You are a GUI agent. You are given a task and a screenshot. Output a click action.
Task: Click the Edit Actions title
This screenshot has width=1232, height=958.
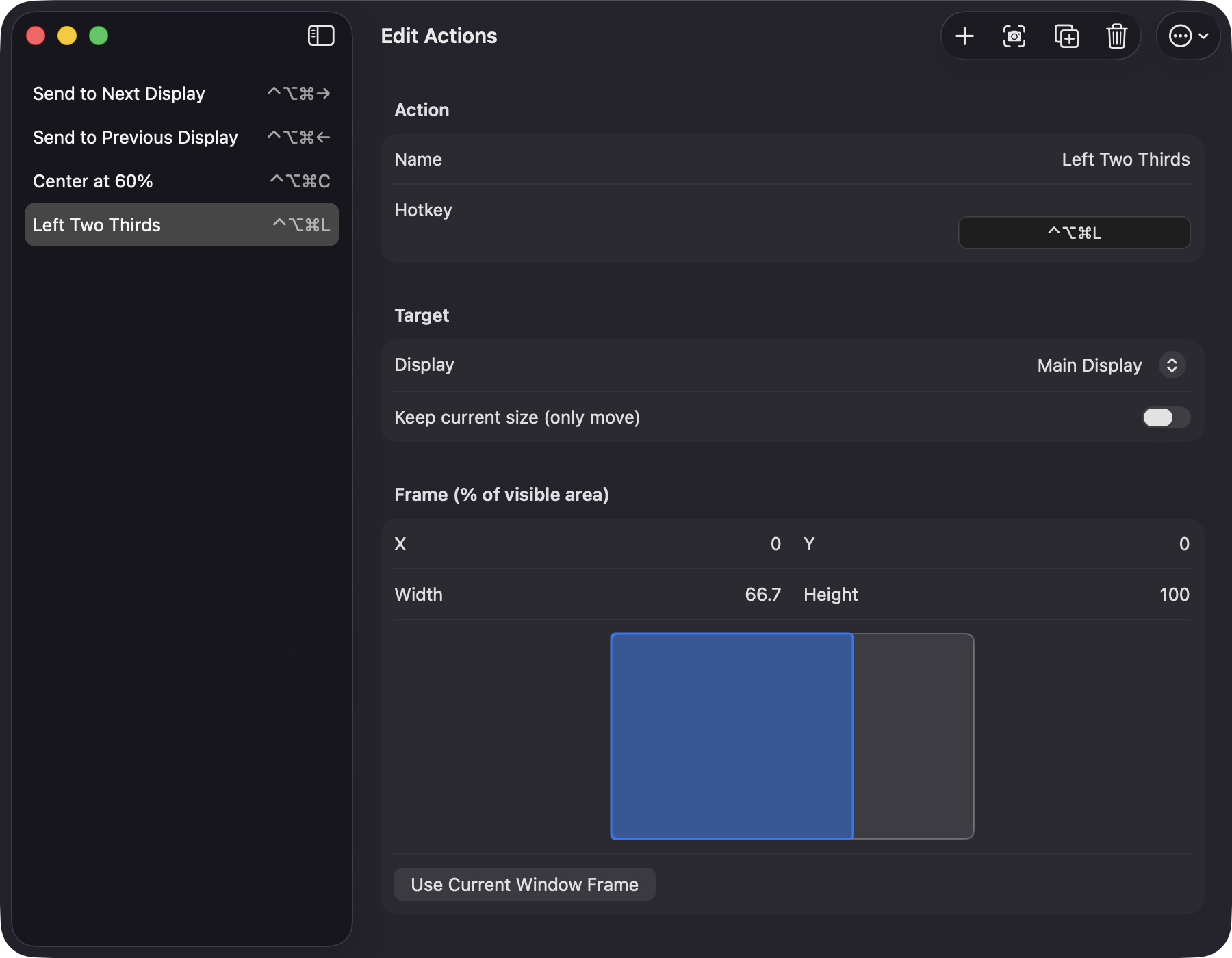(x=439, y=36)
